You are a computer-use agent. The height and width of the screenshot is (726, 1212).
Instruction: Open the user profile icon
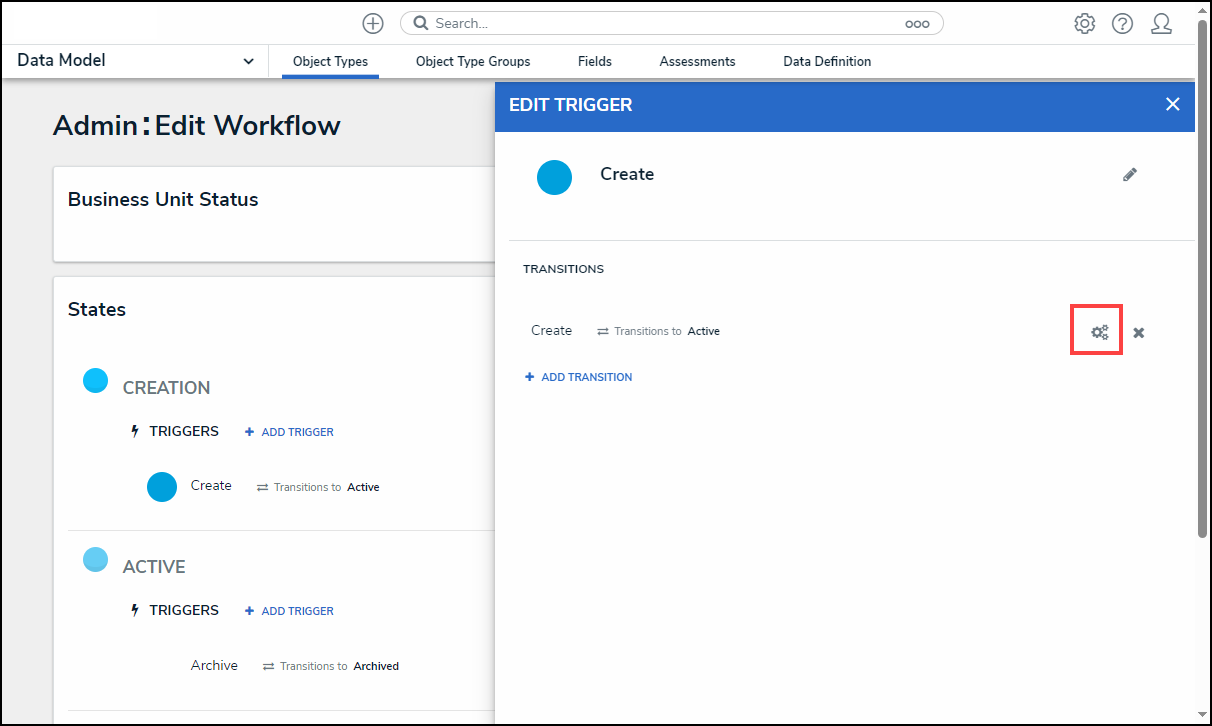[x=1160, y=24]
